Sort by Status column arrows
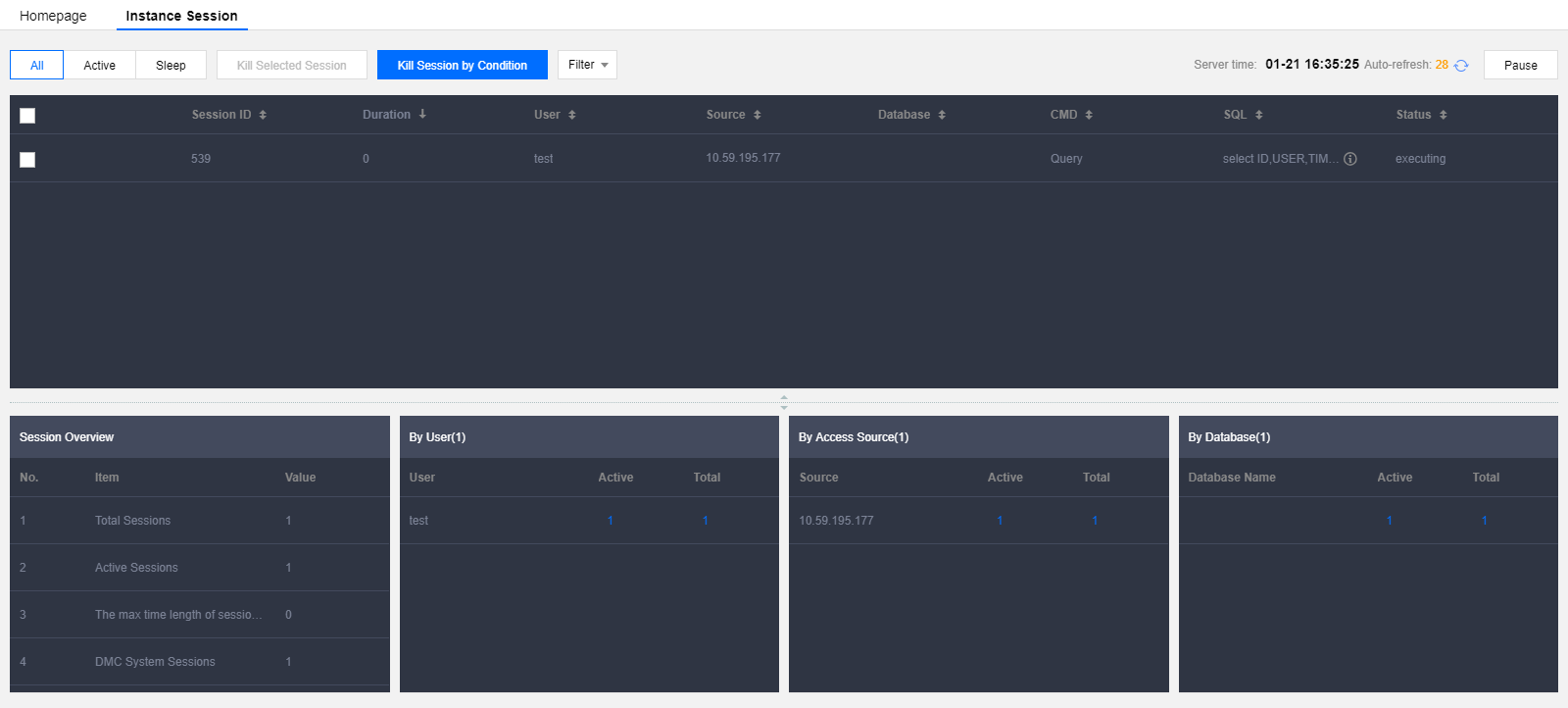Image resolution: width=1568 pixels, height=708 pixels. 1444,116
